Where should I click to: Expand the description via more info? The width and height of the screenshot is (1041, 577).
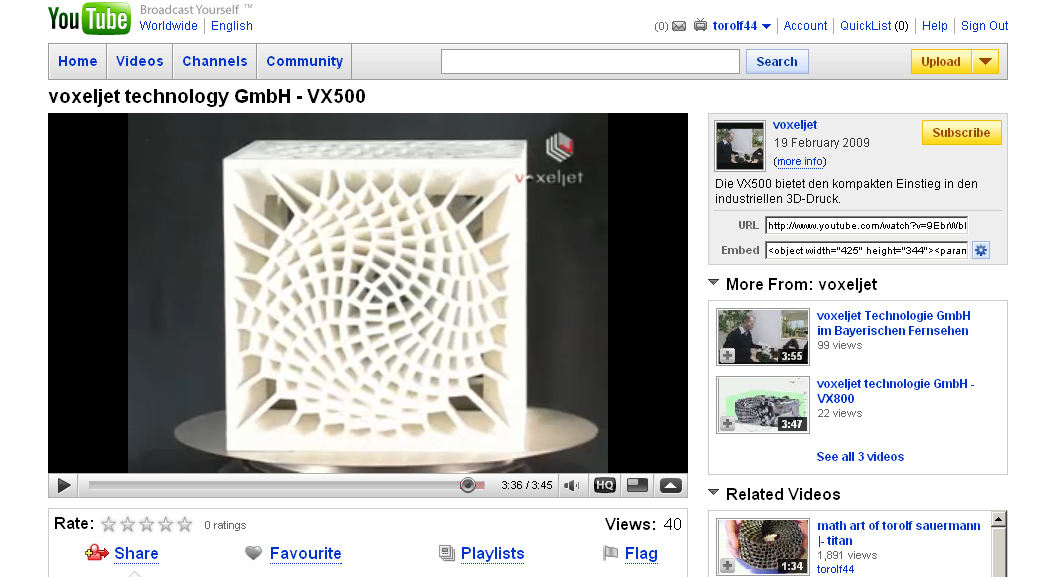pyautogui.click(x=799, y=161)
